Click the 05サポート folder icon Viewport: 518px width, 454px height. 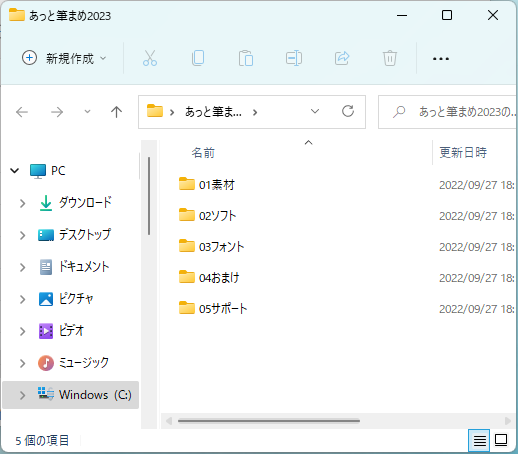click(187, 308)
